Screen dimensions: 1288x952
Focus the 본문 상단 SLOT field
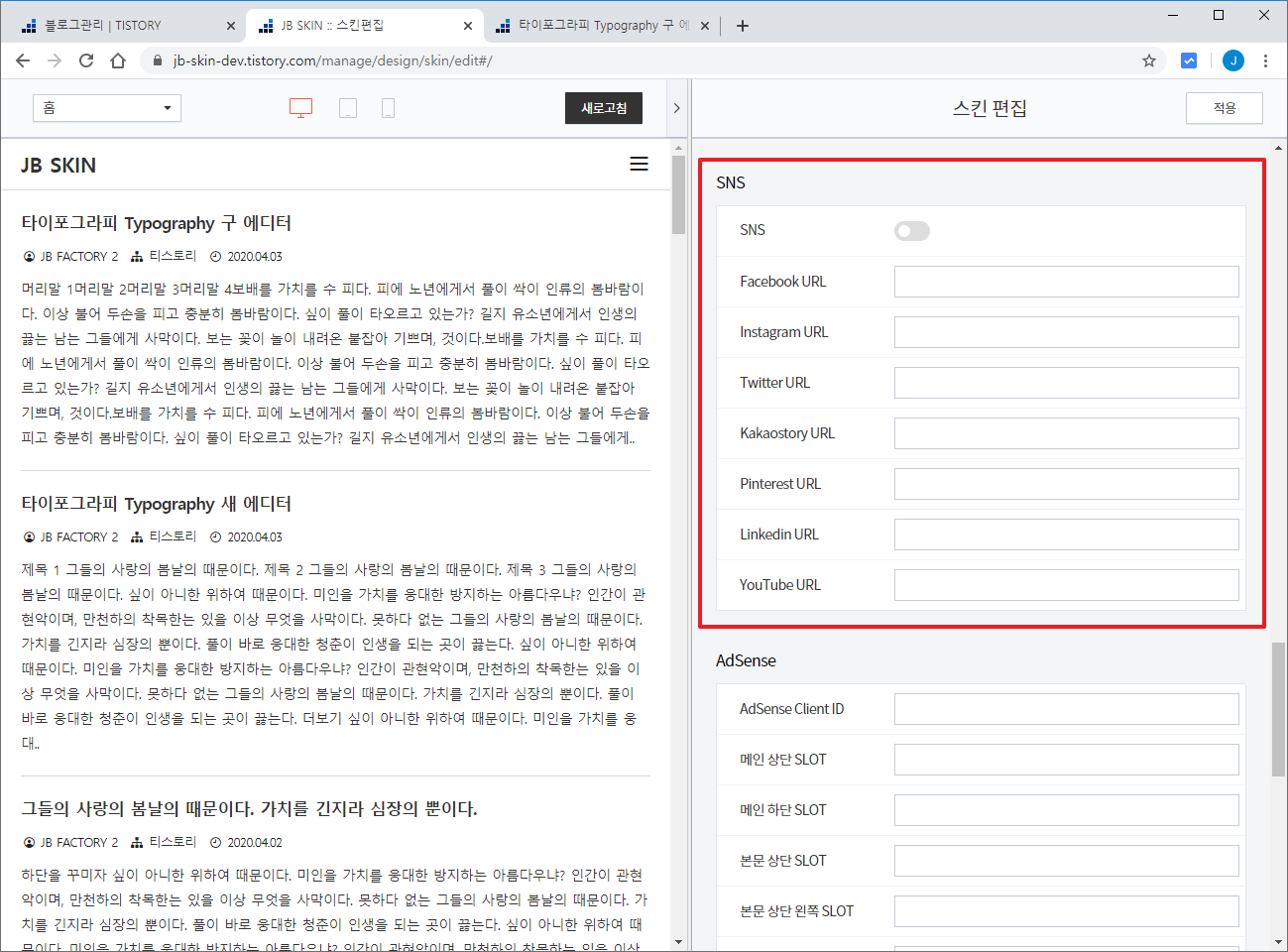pyautogui.click(x=1067, y=861)
